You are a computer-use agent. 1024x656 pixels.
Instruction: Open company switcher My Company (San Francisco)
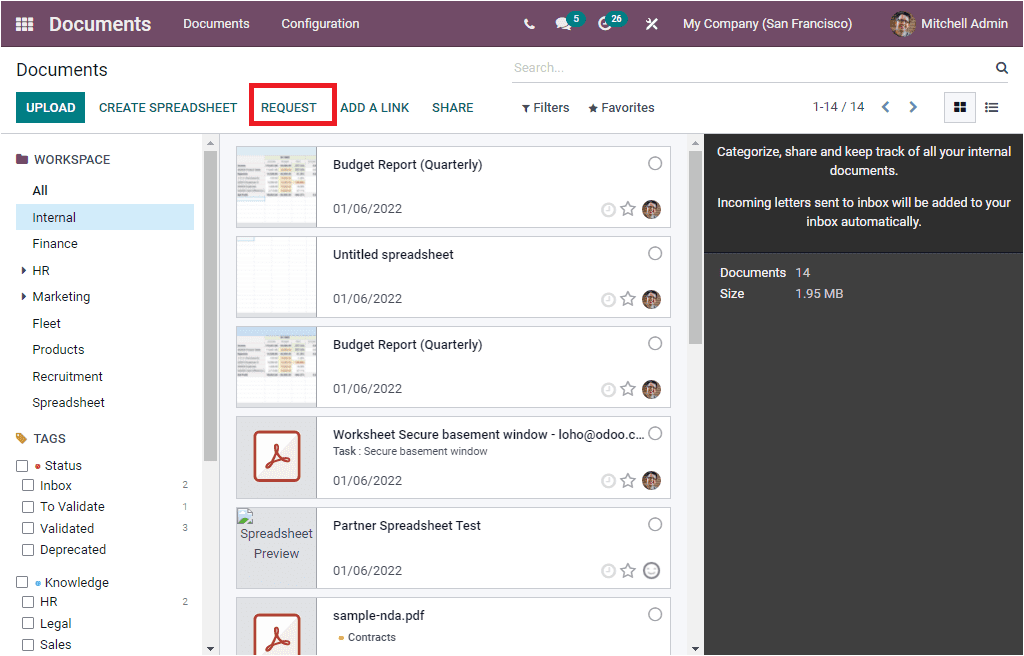pyautogui.click(x=767, y=24)
